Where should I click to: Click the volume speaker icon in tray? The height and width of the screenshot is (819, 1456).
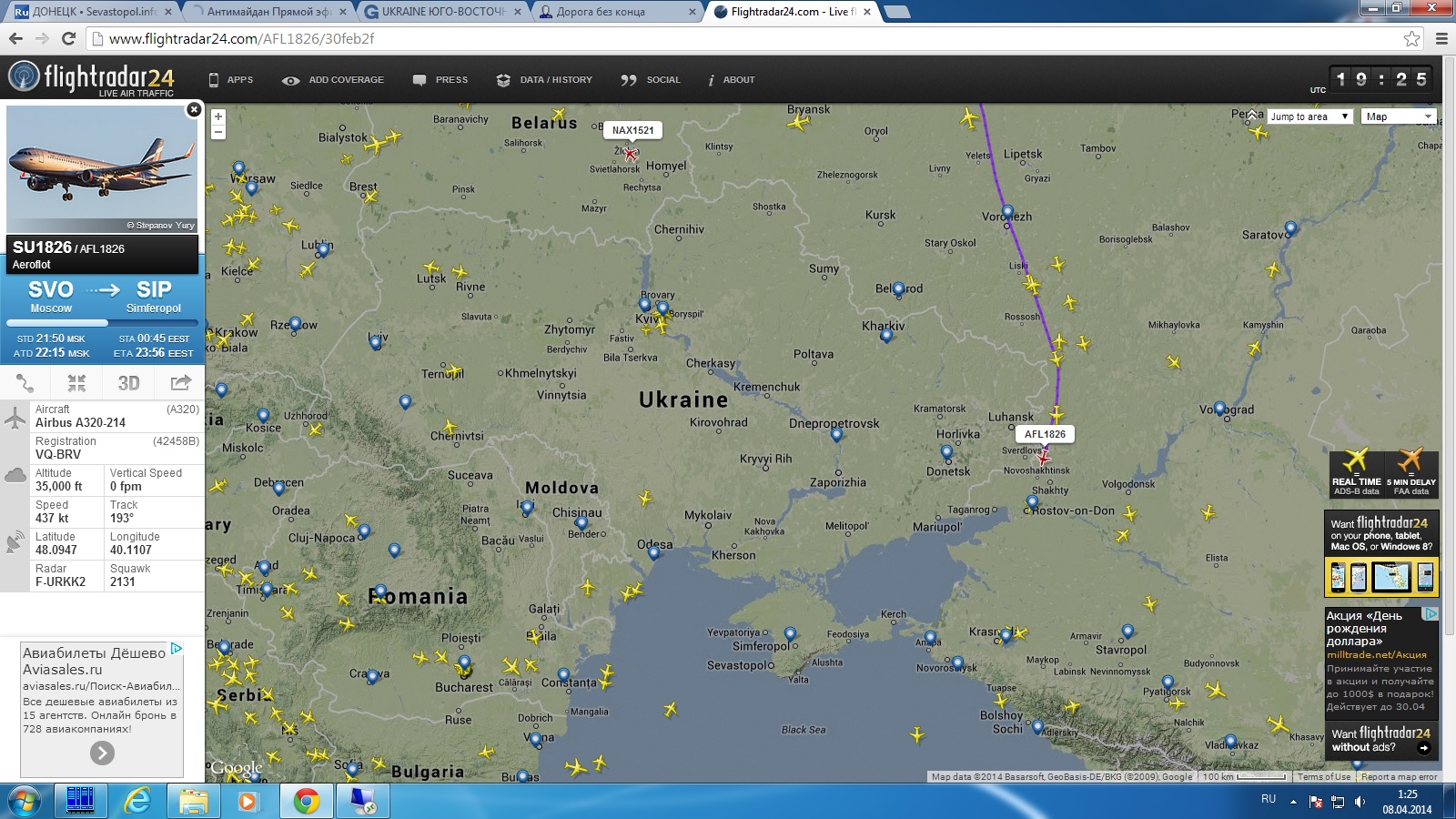[1360, 802]
